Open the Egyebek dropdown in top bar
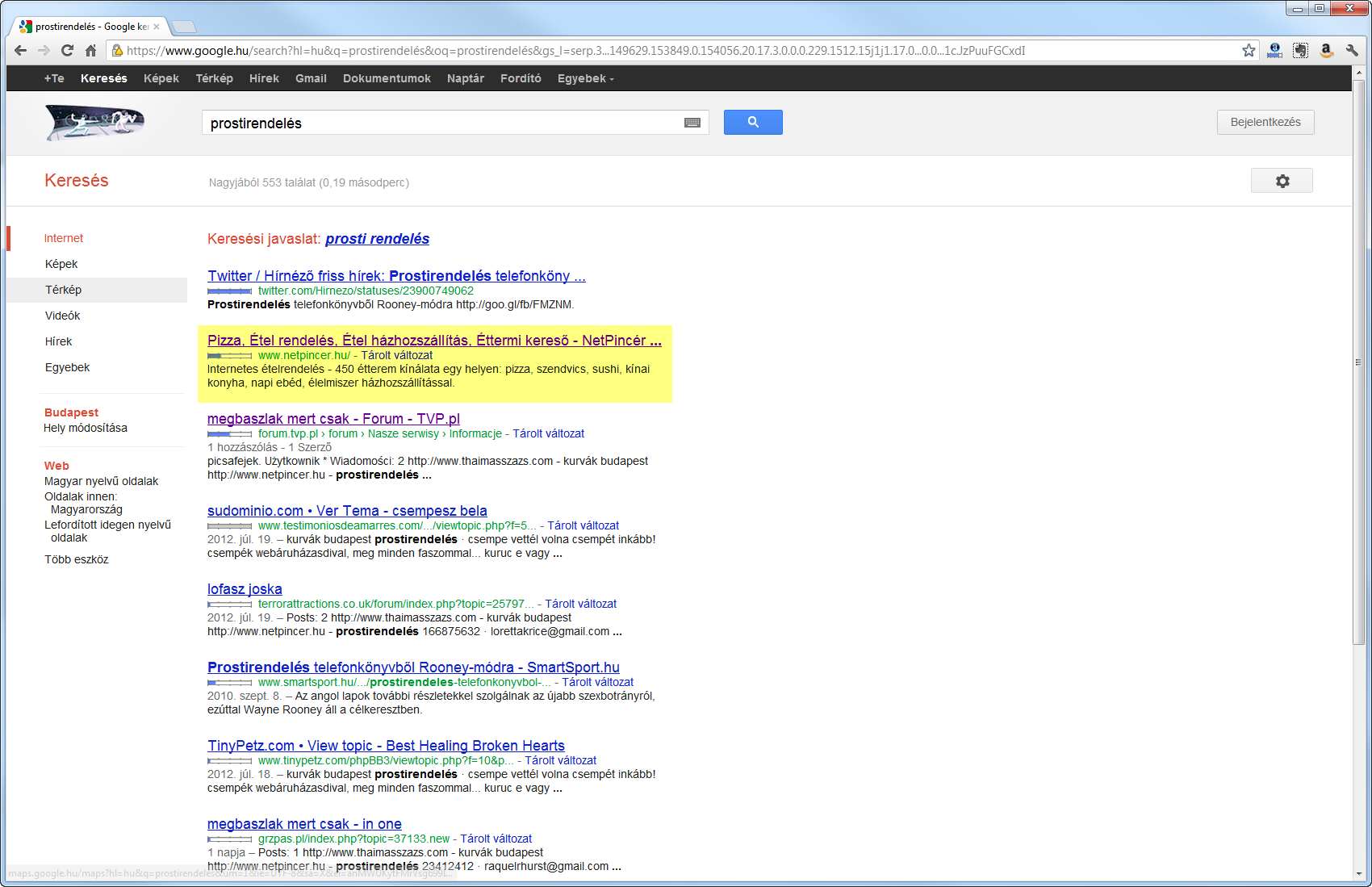 click(x=586, y=78)
